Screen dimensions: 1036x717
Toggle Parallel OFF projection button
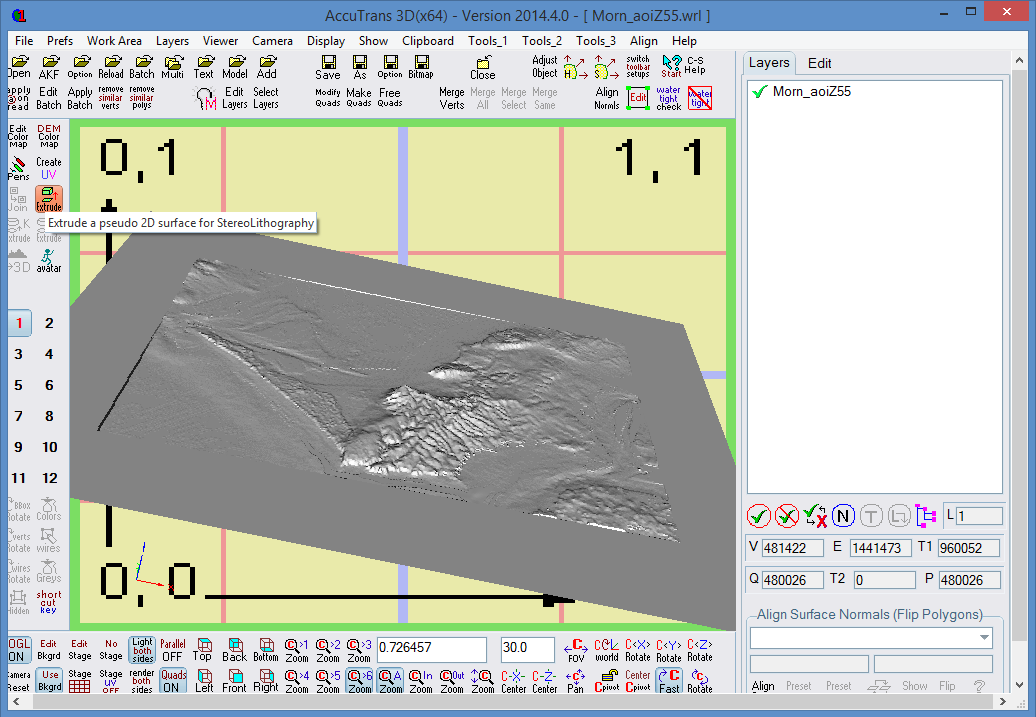tap(173, 650)
